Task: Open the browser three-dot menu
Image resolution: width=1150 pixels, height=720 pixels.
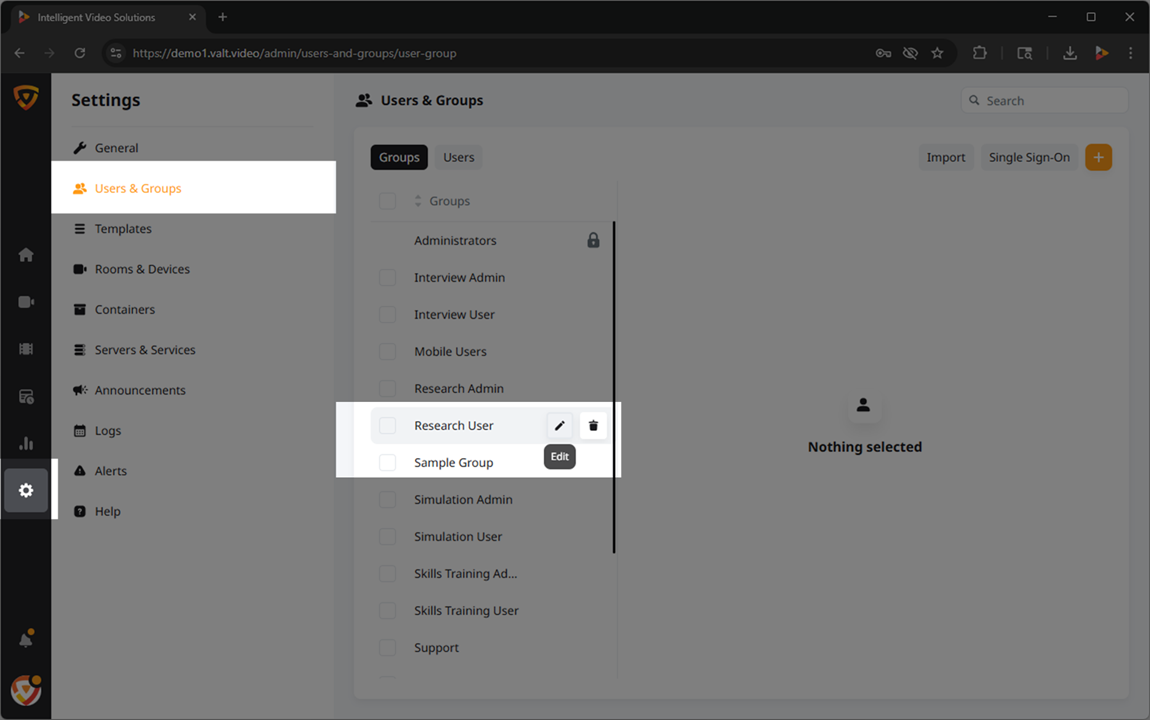Action: pos(1130,53)
